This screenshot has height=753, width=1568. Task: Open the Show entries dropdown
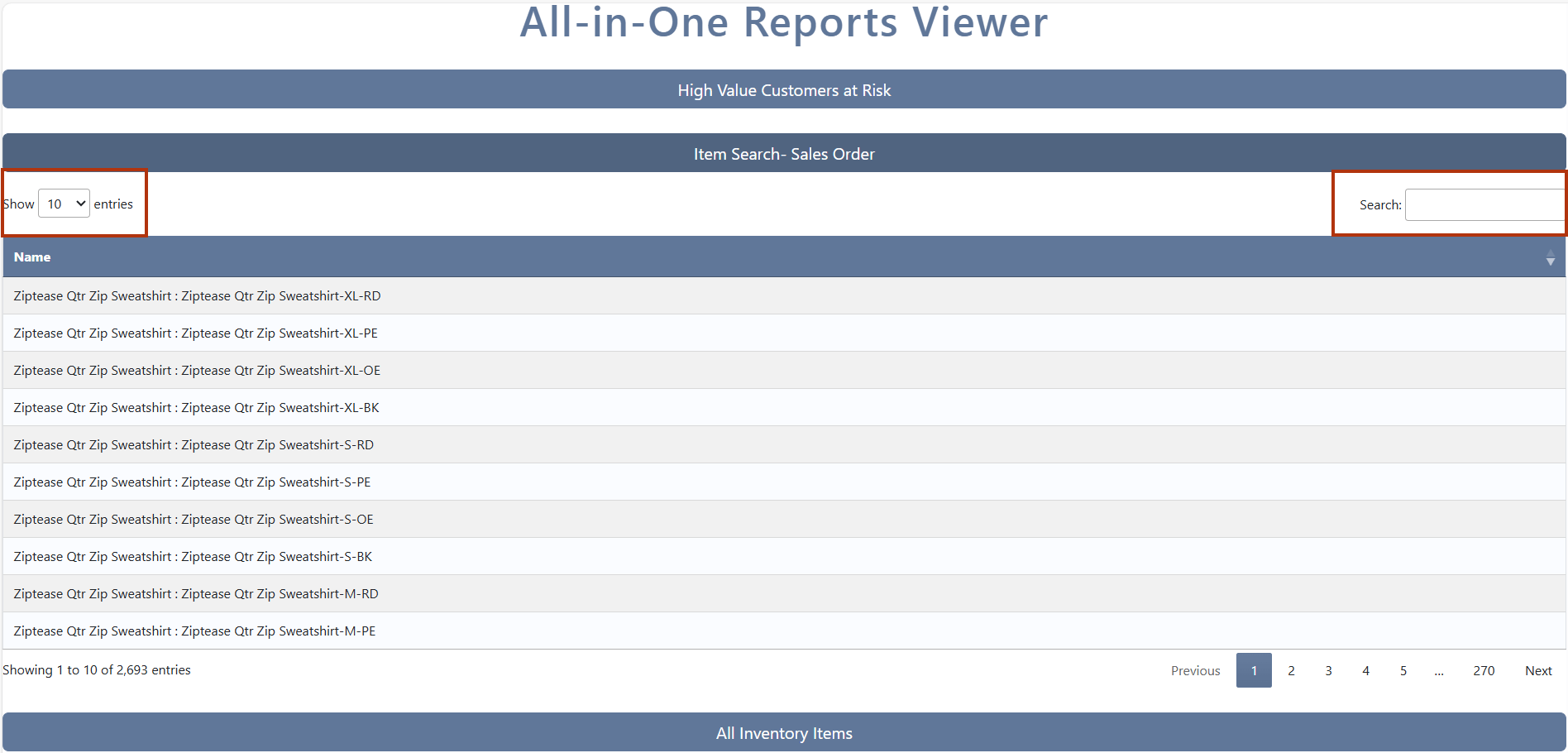(x=64, y=203)
